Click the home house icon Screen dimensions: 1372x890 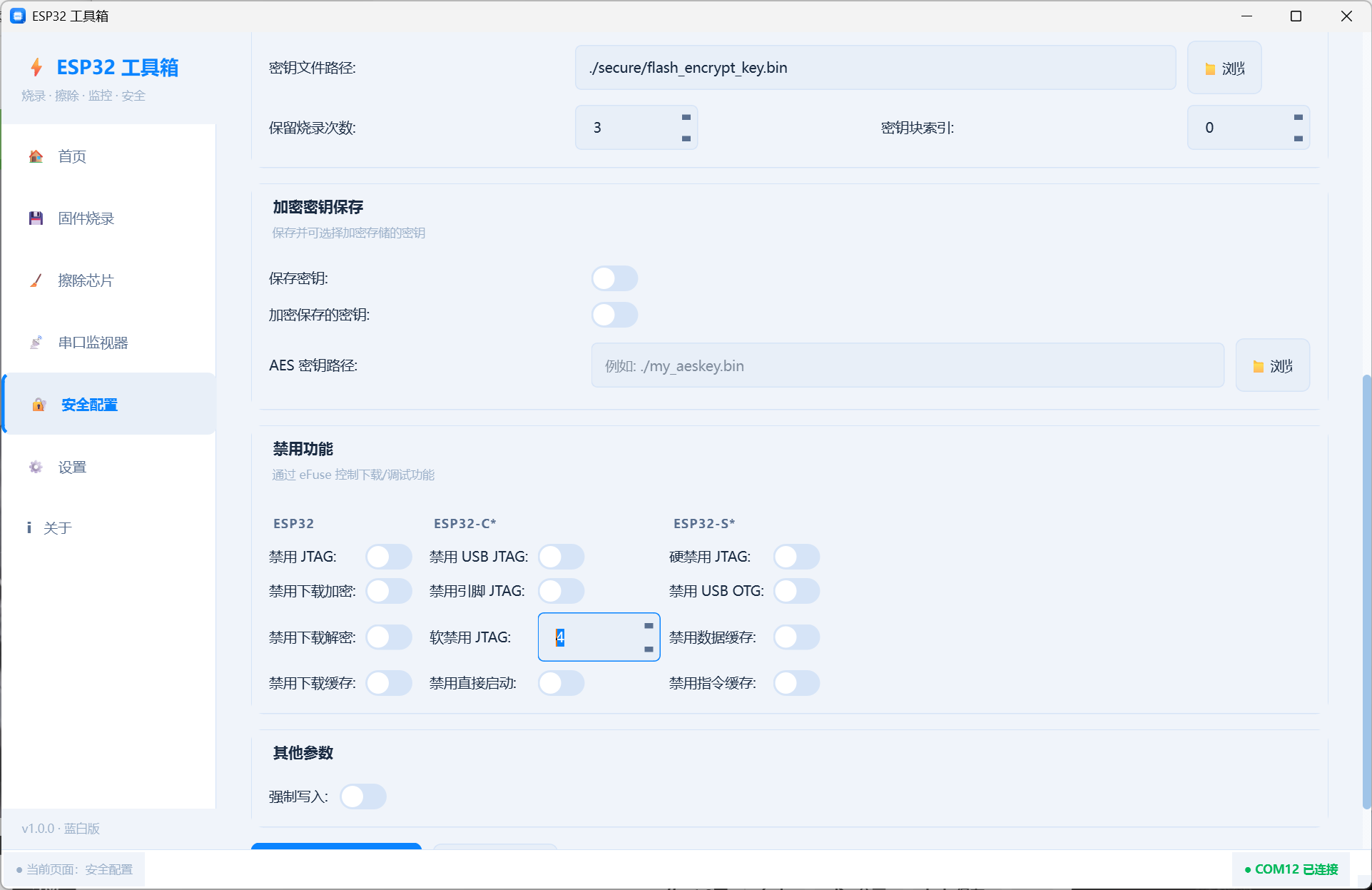click(x=36, y=156)
